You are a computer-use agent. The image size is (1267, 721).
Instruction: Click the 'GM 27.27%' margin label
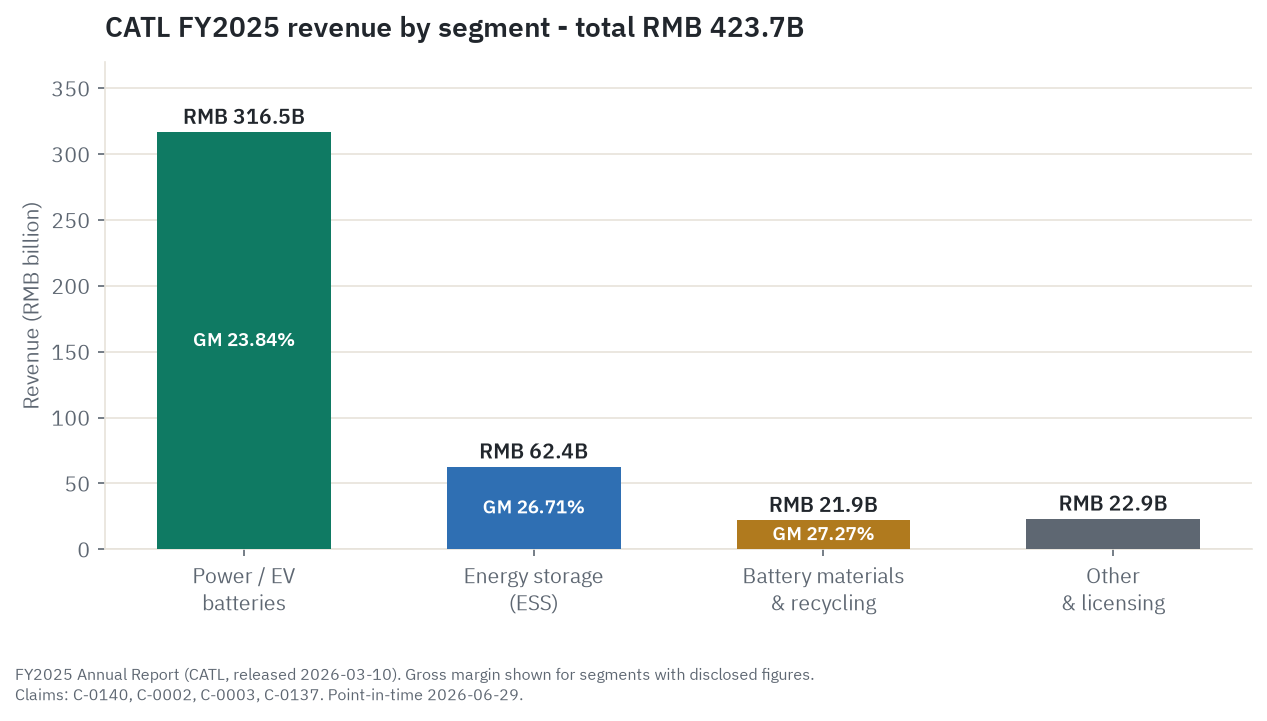click(823, 534)
